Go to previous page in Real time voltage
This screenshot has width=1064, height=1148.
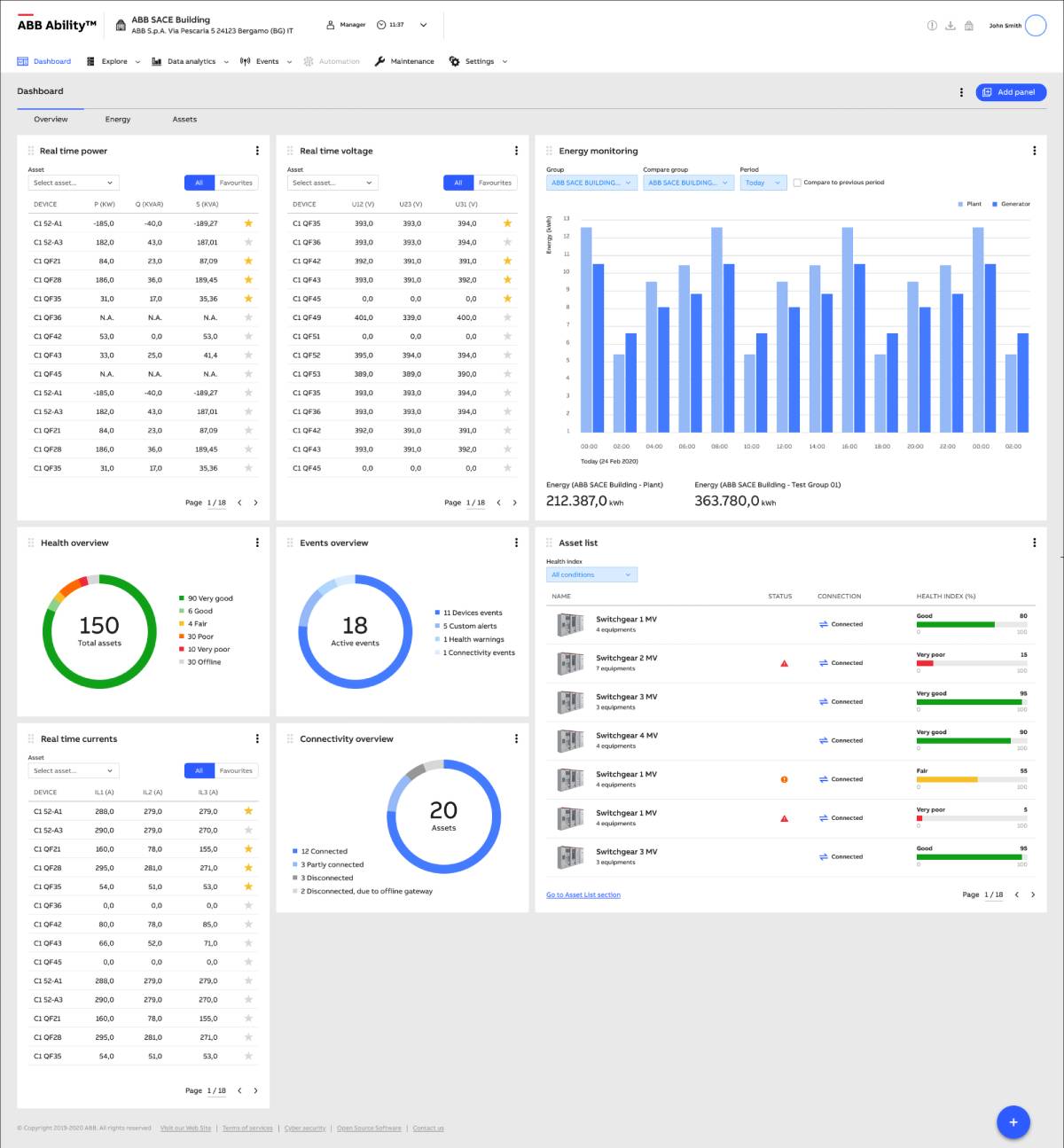tap(498, 503)
